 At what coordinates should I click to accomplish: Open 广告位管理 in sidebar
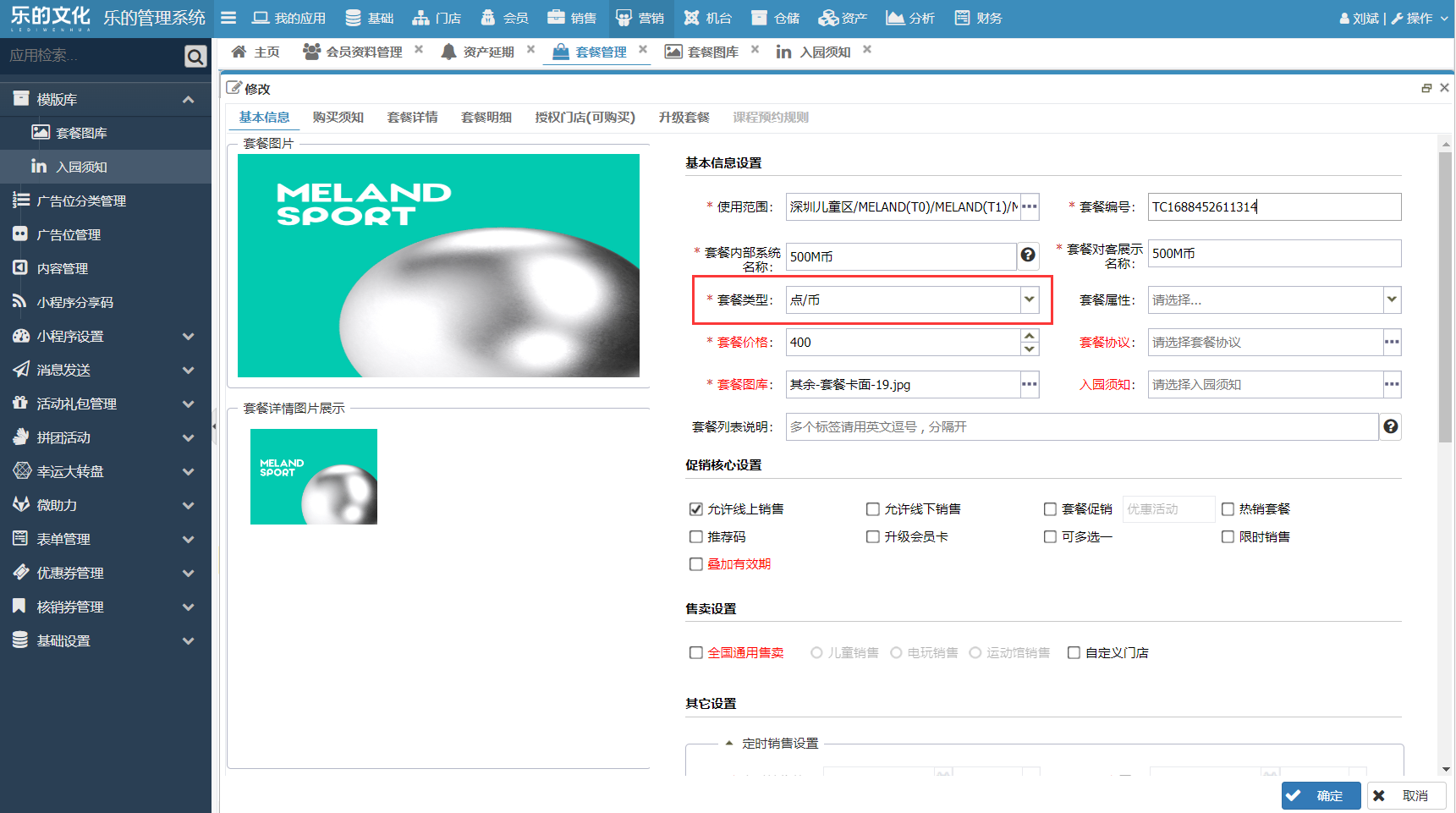[106, 234]
